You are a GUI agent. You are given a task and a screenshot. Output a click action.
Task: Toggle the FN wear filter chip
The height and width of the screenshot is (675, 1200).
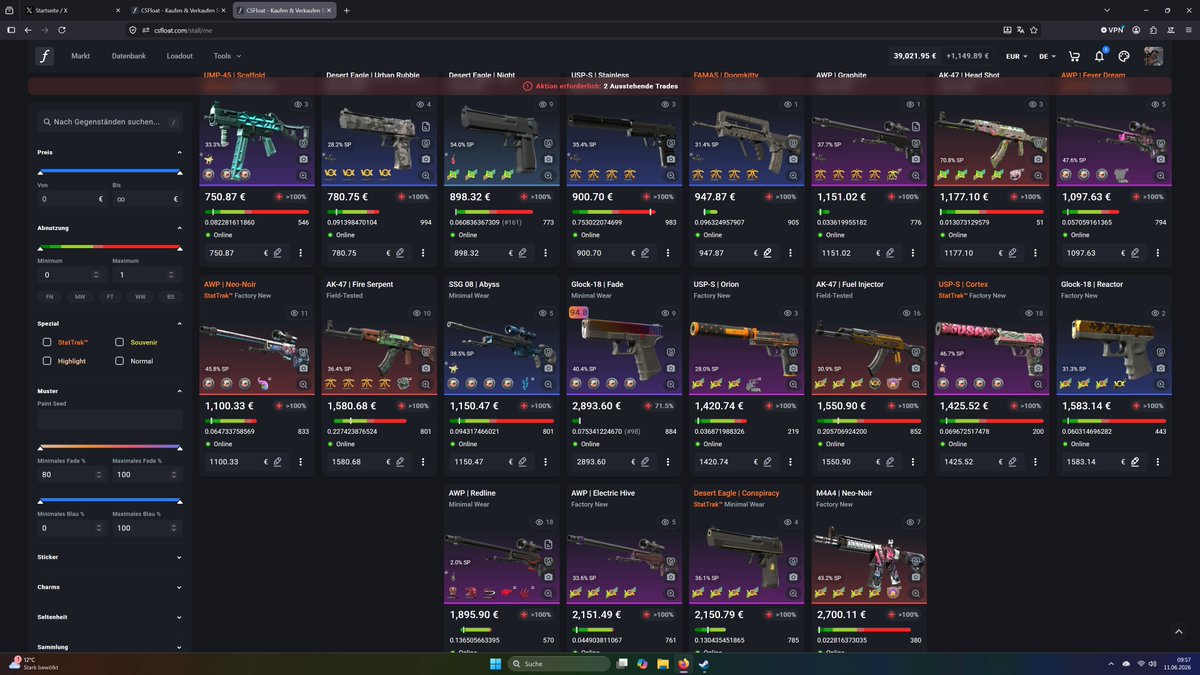[50, 297]
